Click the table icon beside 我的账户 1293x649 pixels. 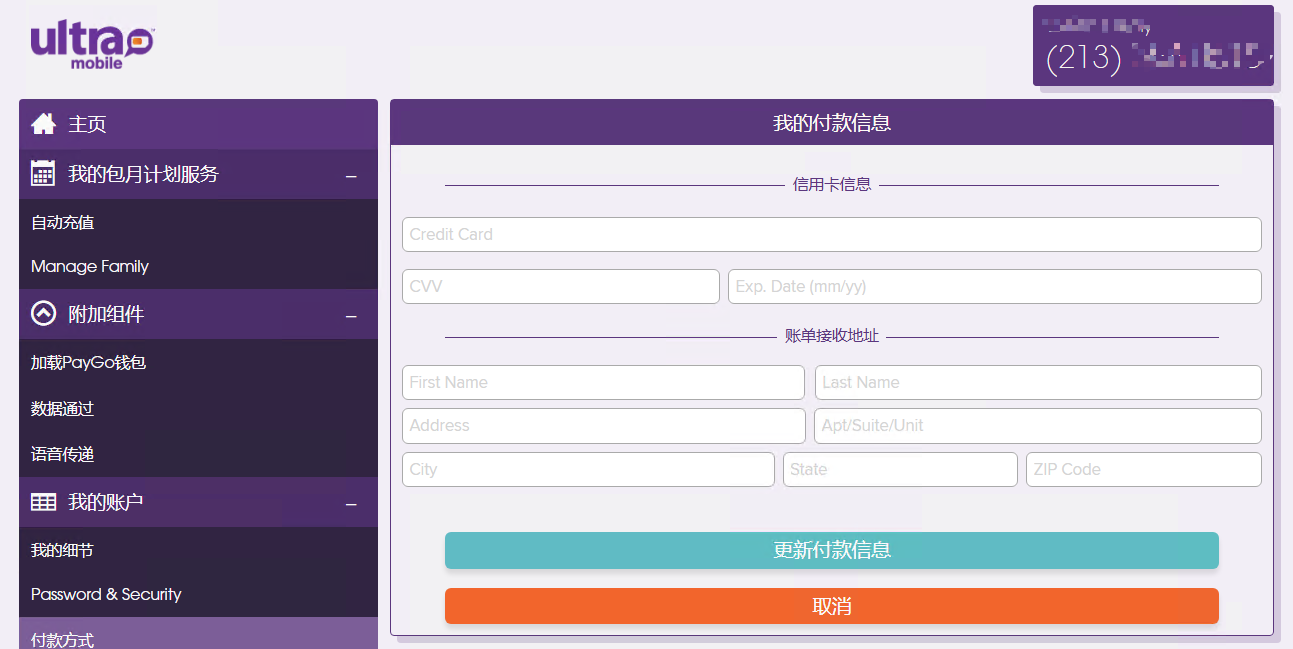pos(43,502)
